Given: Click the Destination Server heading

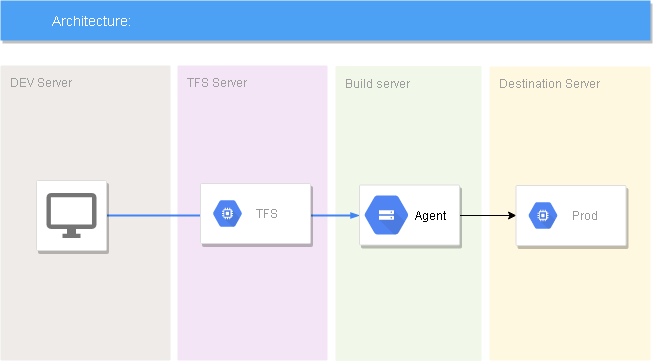Looking at the screenshot, I should coord(550,84).
